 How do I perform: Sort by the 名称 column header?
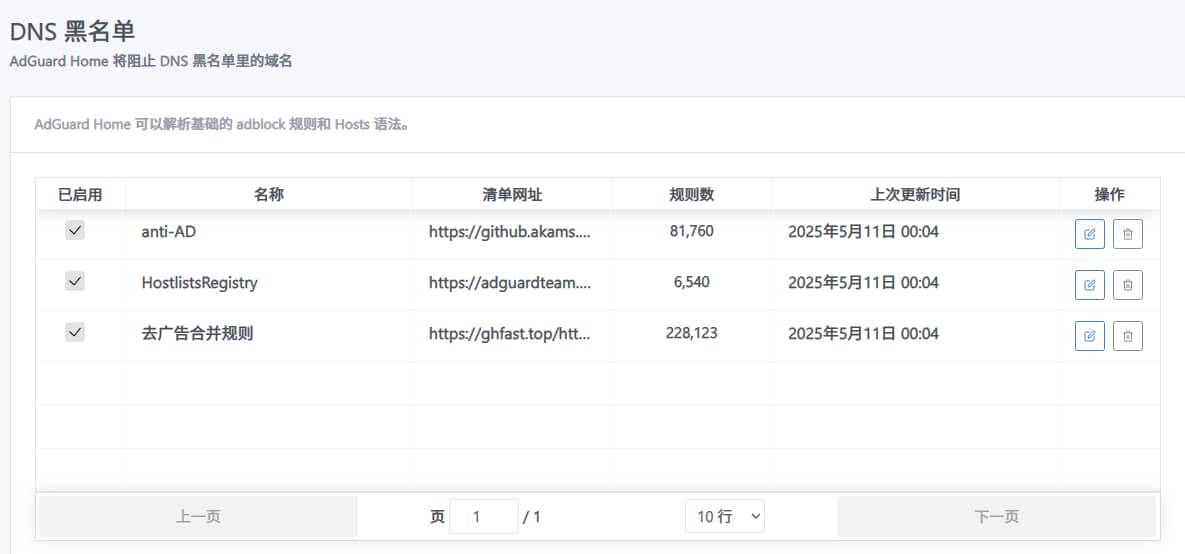pos(269,194)
